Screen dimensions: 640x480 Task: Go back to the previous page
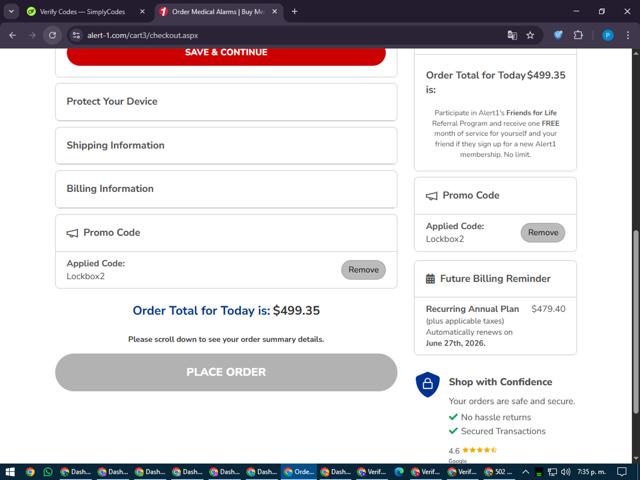click(13, 35)
